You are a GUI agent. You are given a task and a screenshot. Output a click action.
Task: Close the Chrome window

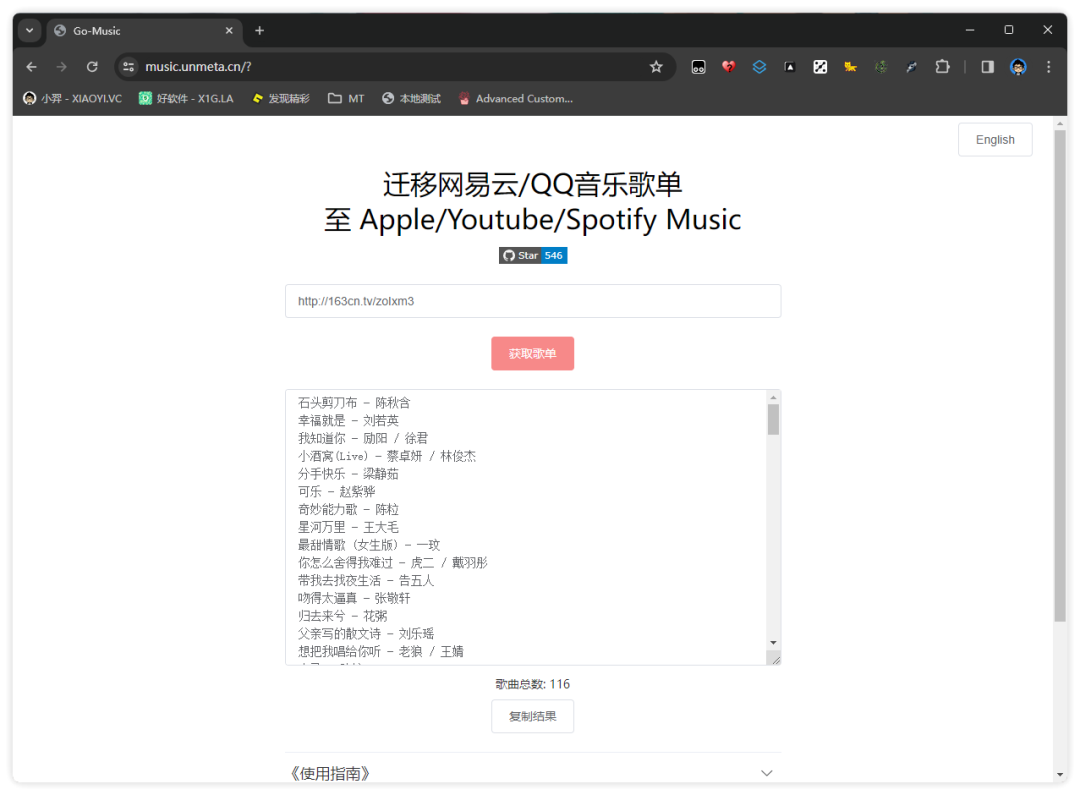coord(1048,30)
